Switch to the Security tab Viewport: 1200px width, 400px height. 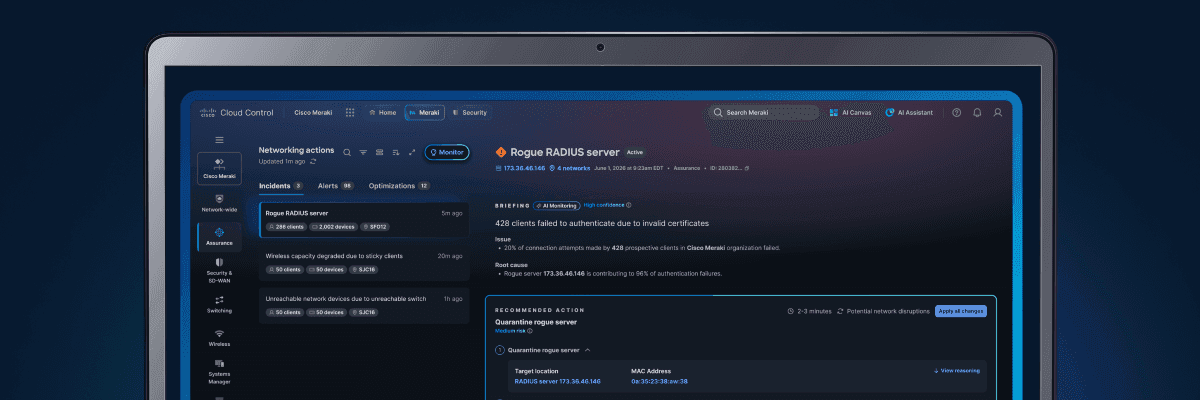click(x=470, y=113)
